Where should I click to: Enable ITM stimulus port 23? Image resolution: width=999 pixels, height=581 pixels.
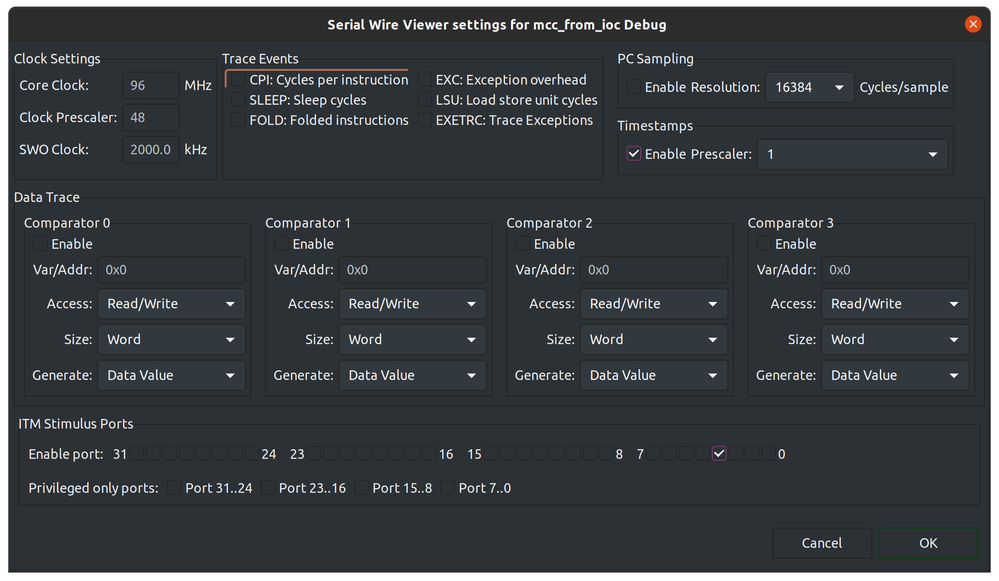pos(314,454)
